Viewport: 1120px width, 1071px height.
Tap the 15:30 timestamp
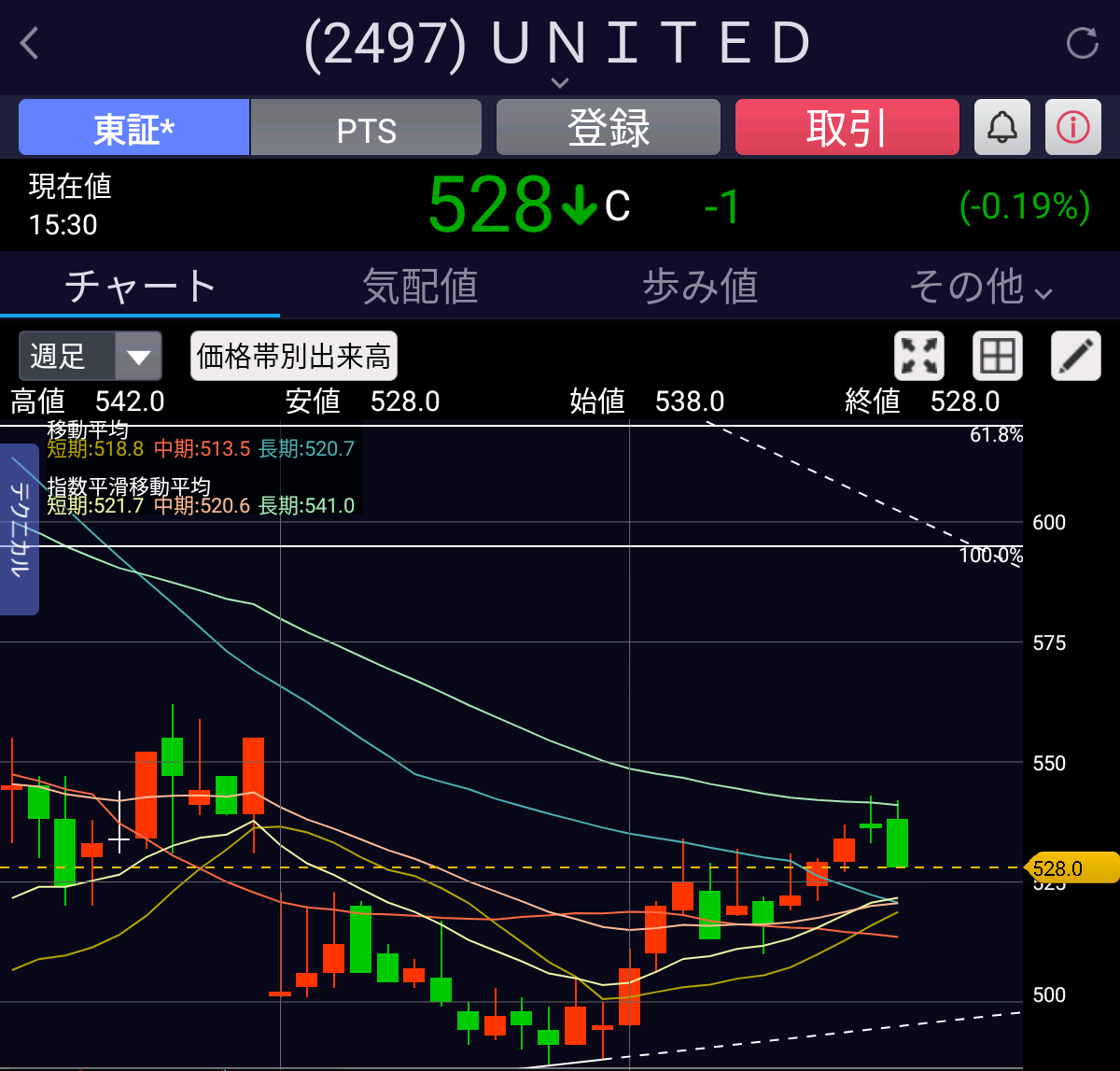63,225
